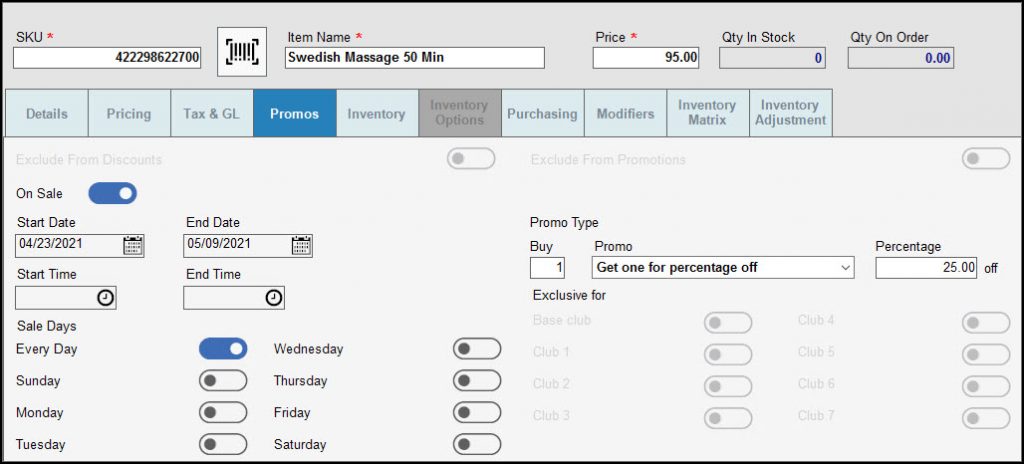Viewport: 1024px width, 464px height.
Task: Click the barcode scan icon button
Action: pos(242,52)
